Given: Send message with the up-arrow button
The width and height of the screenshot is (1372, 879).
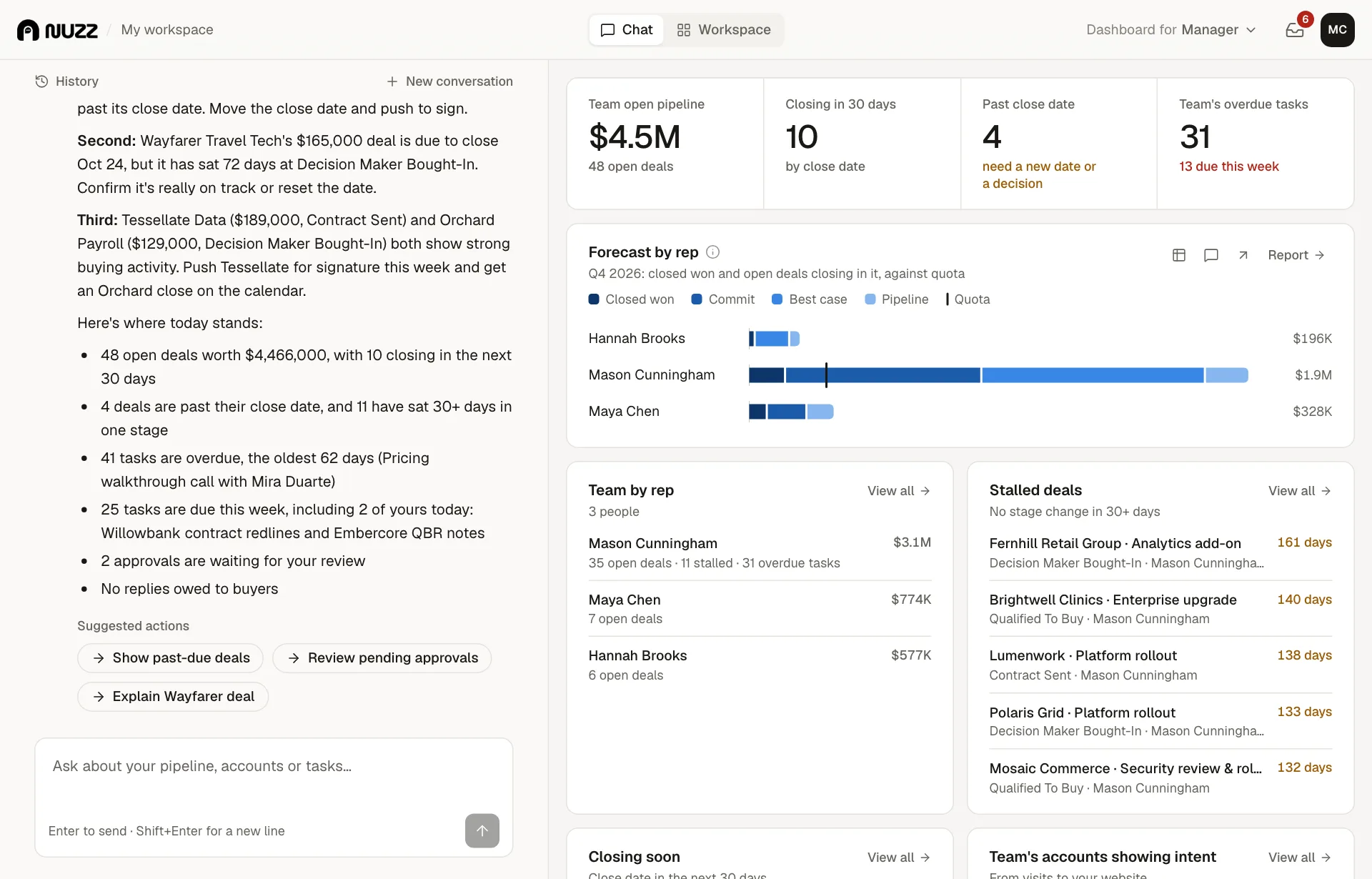Looking at the screenshot, I should (x=482, y=830).
